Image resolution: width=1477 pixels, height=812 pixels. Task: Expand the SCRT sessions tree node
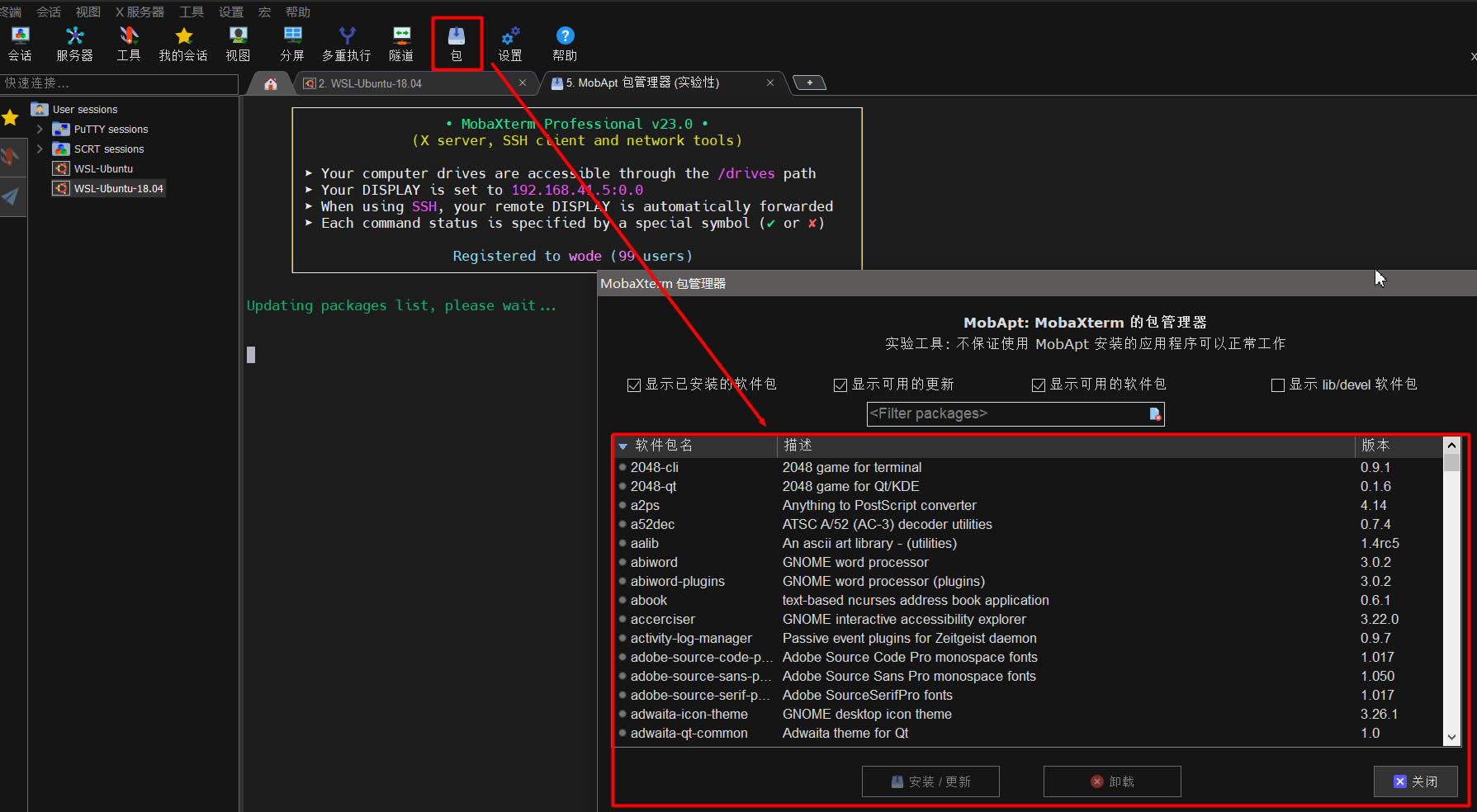point(40,149)
